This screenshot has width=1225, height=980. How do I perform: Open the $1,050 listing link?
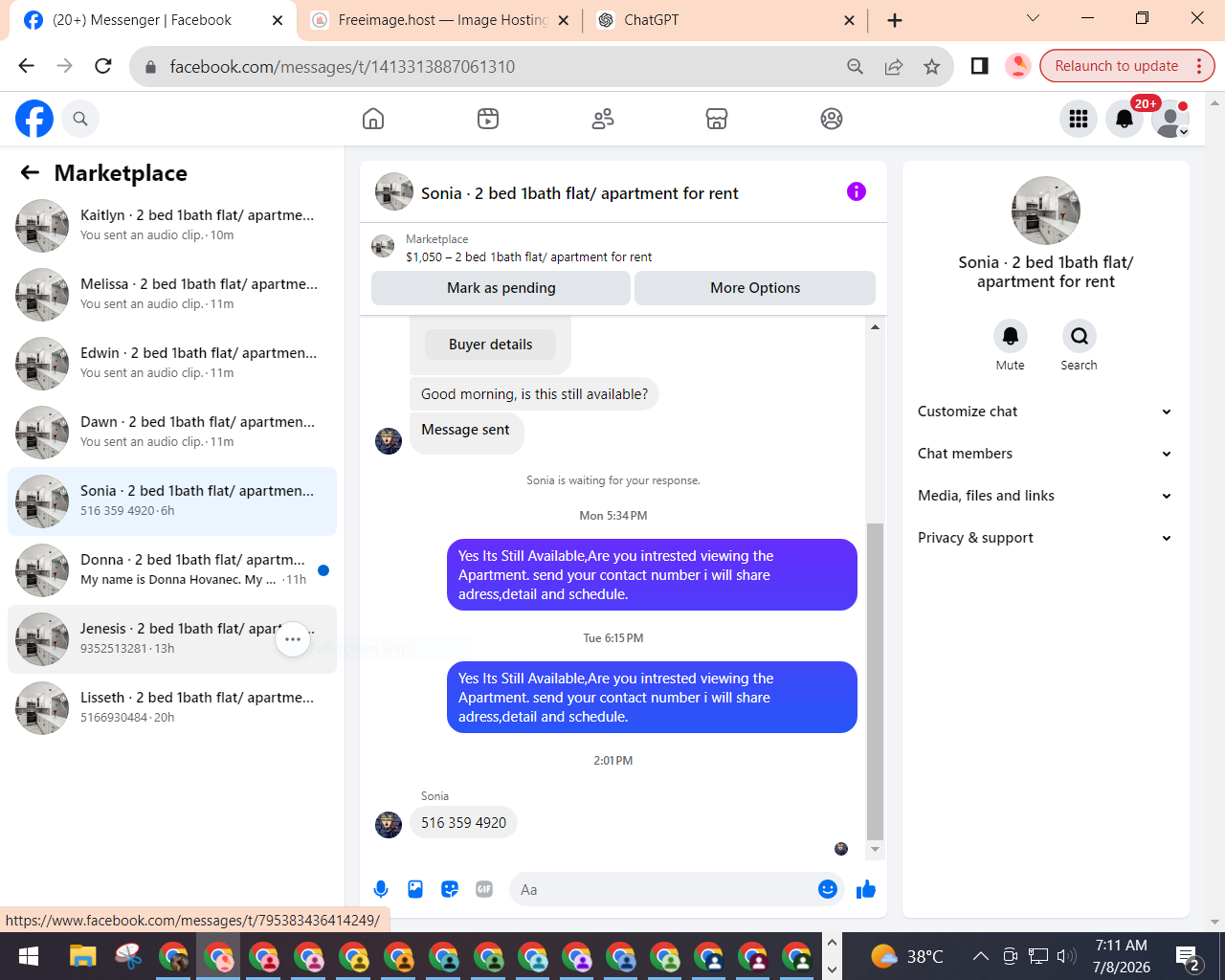528,256
